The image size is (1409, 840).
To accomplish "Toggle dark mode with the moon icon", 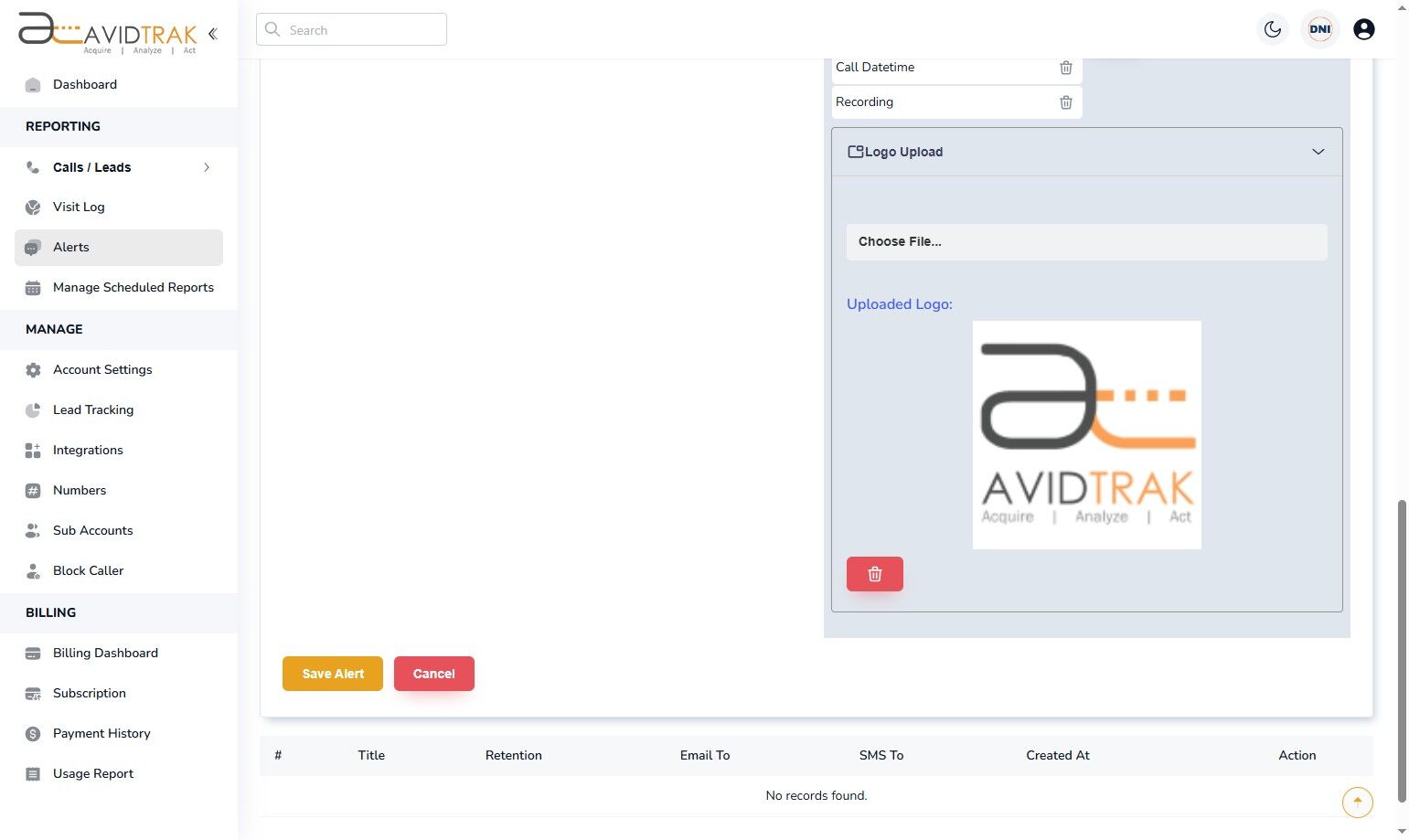I will point(1273,29).
